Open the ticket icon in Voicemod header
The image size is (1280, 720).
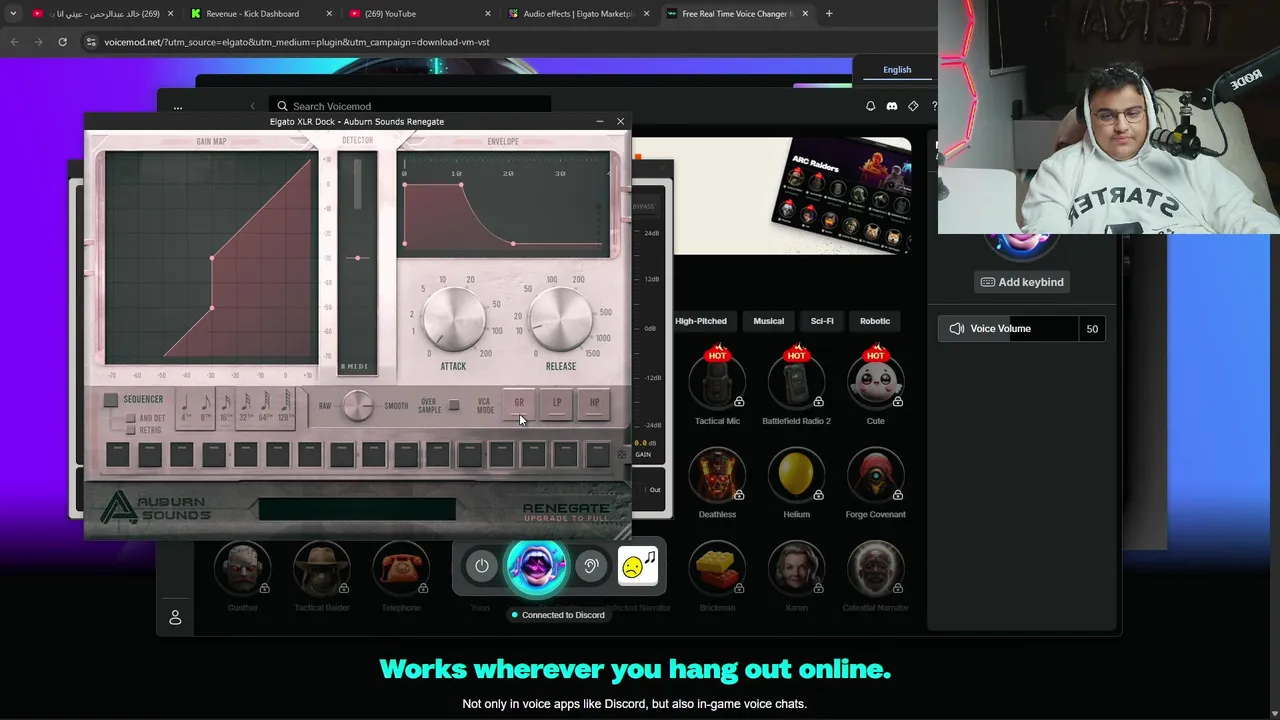[913, 106]
